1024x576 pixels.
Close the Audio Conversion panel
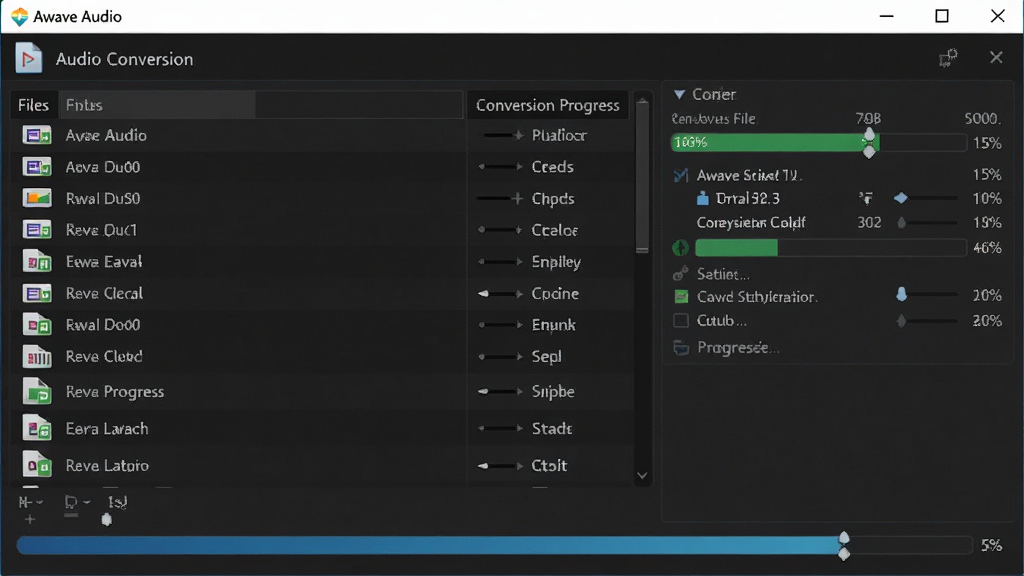[x=996, y=57]
